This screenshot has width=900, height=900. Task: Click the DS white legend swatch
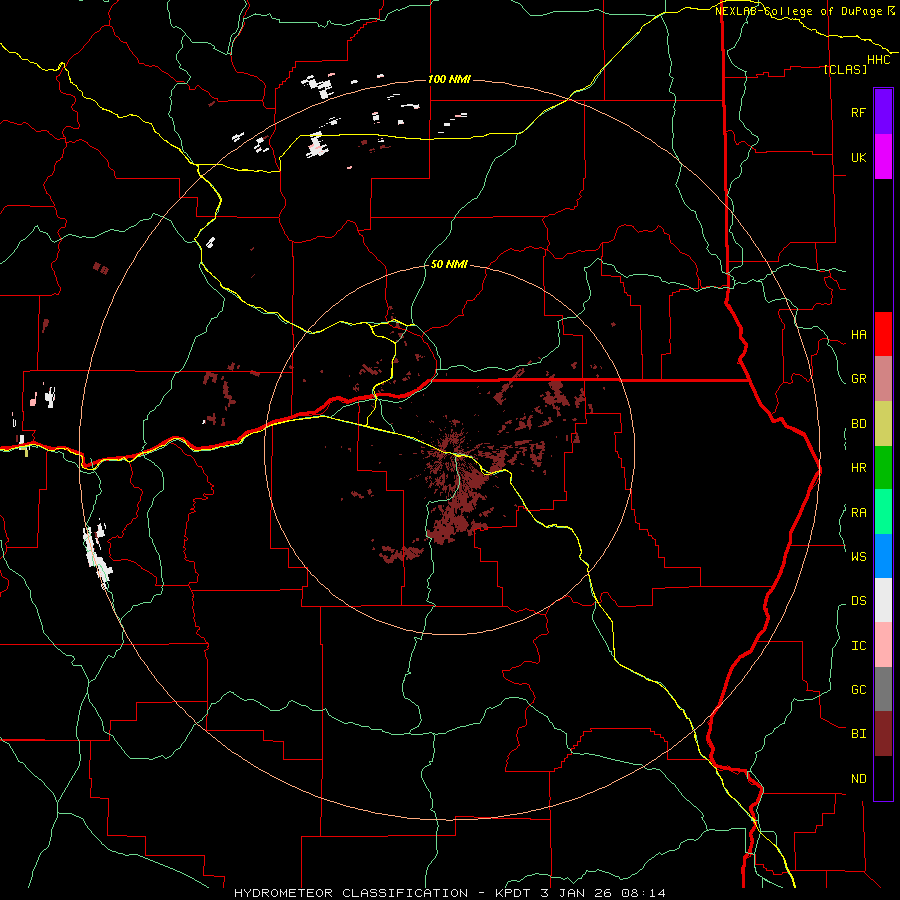click(x=883, y=600)
